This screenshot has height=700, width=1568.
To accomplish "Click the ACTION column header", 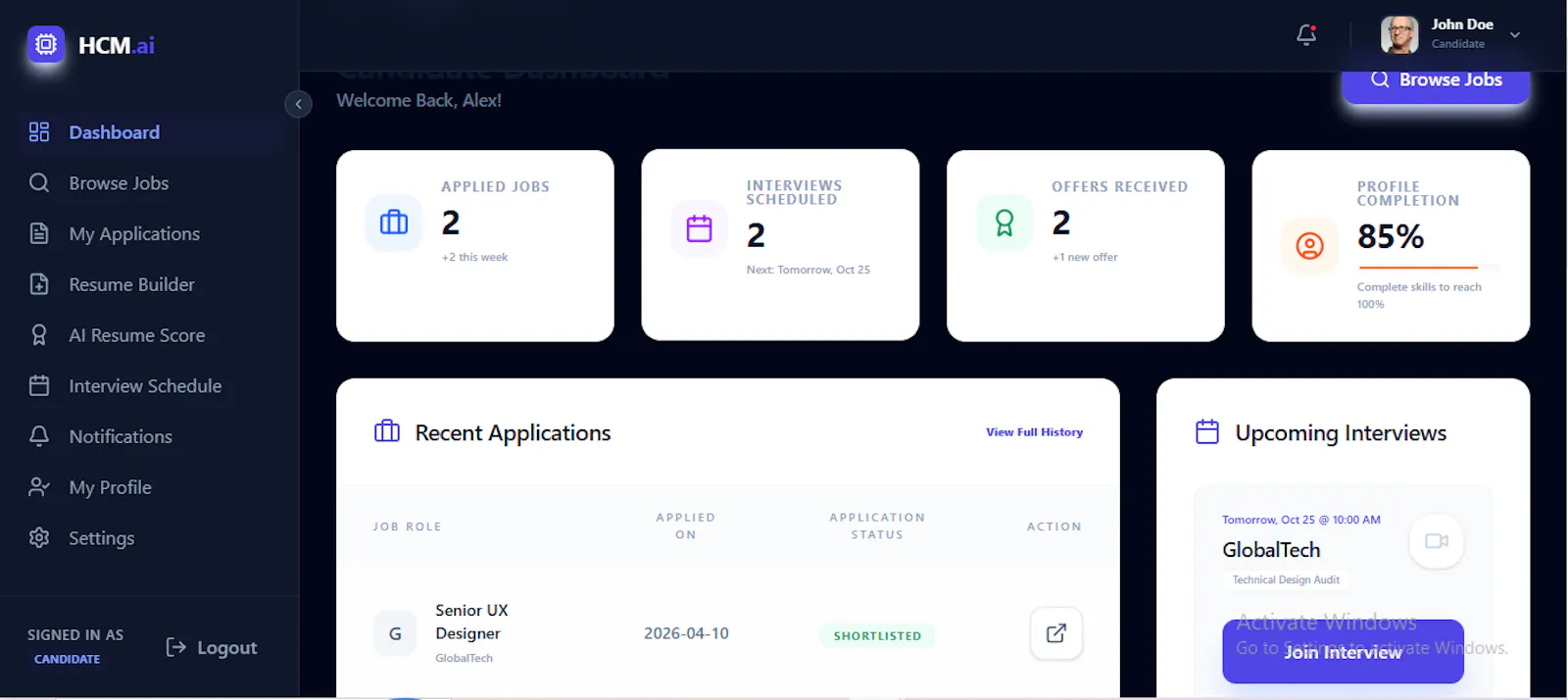I will 1053,526.
